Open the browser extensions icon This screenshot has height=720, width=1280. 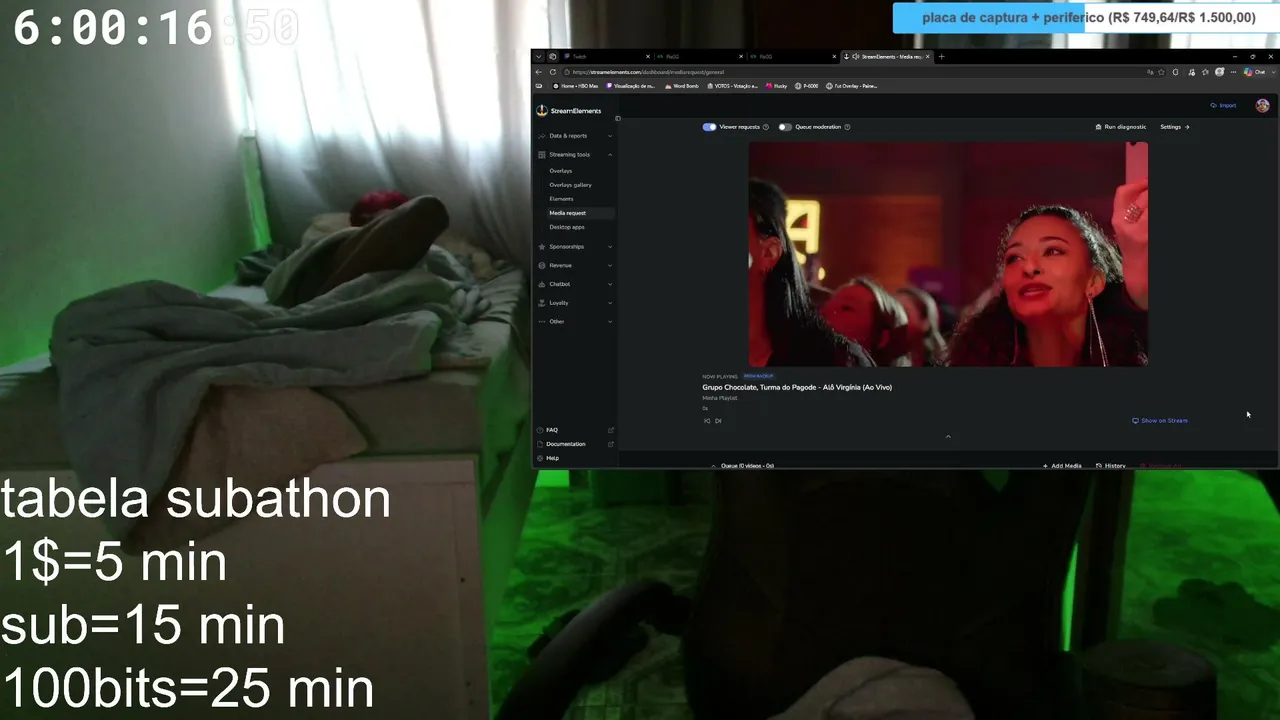coord(1175,72)
